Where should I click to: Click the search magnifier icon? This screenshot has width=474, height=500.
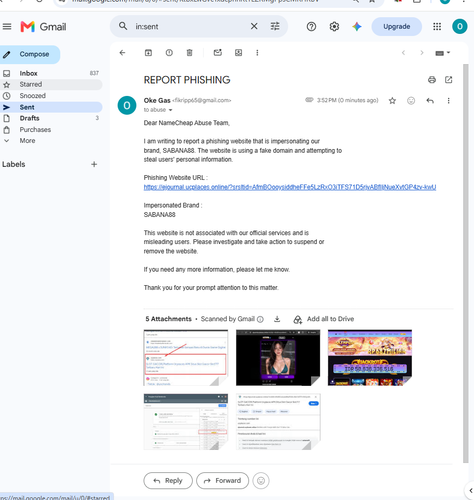coord(123,26)
